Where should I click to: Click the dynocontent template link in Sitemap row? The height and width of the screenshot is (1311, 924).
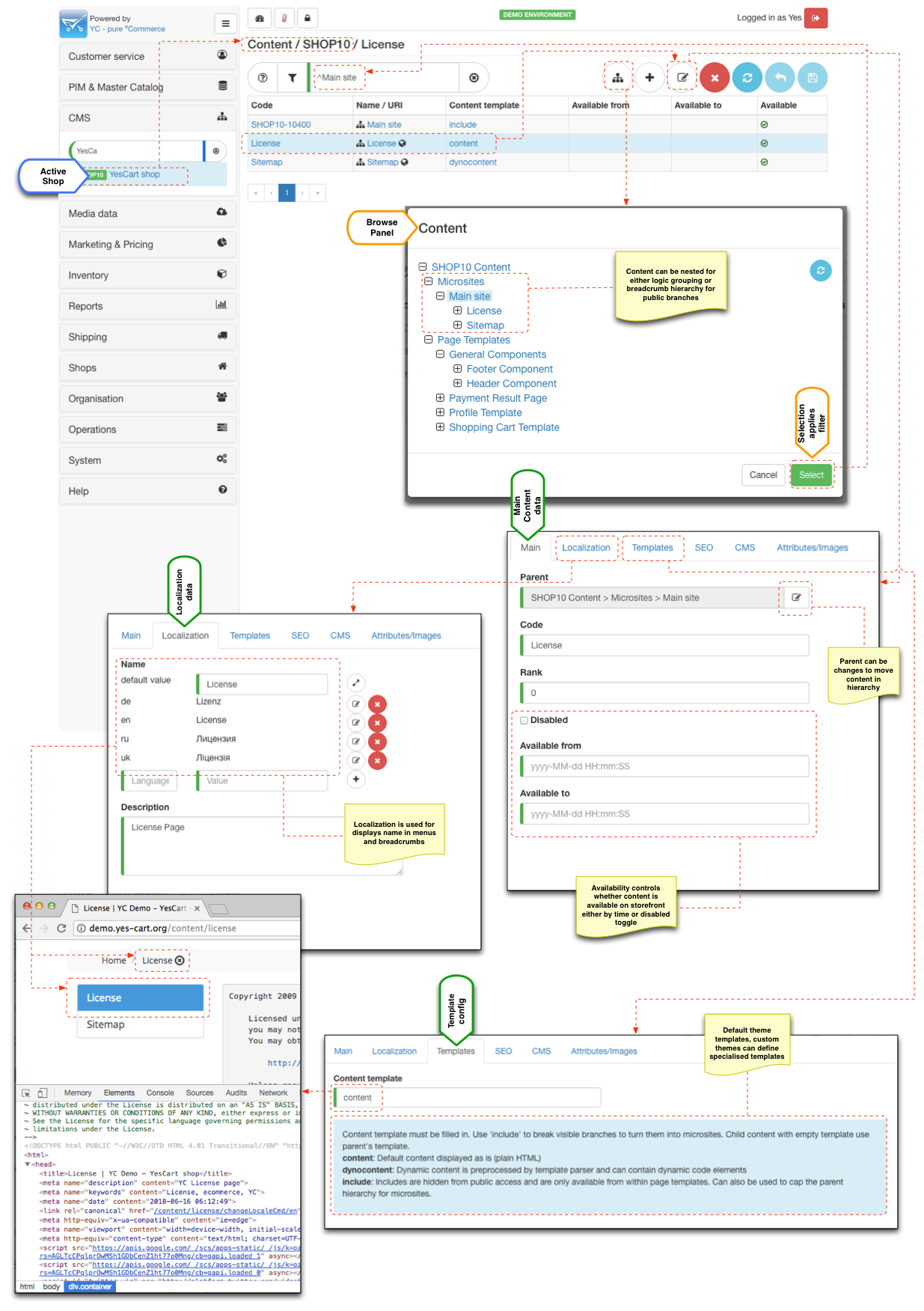(x=472, y=162)
